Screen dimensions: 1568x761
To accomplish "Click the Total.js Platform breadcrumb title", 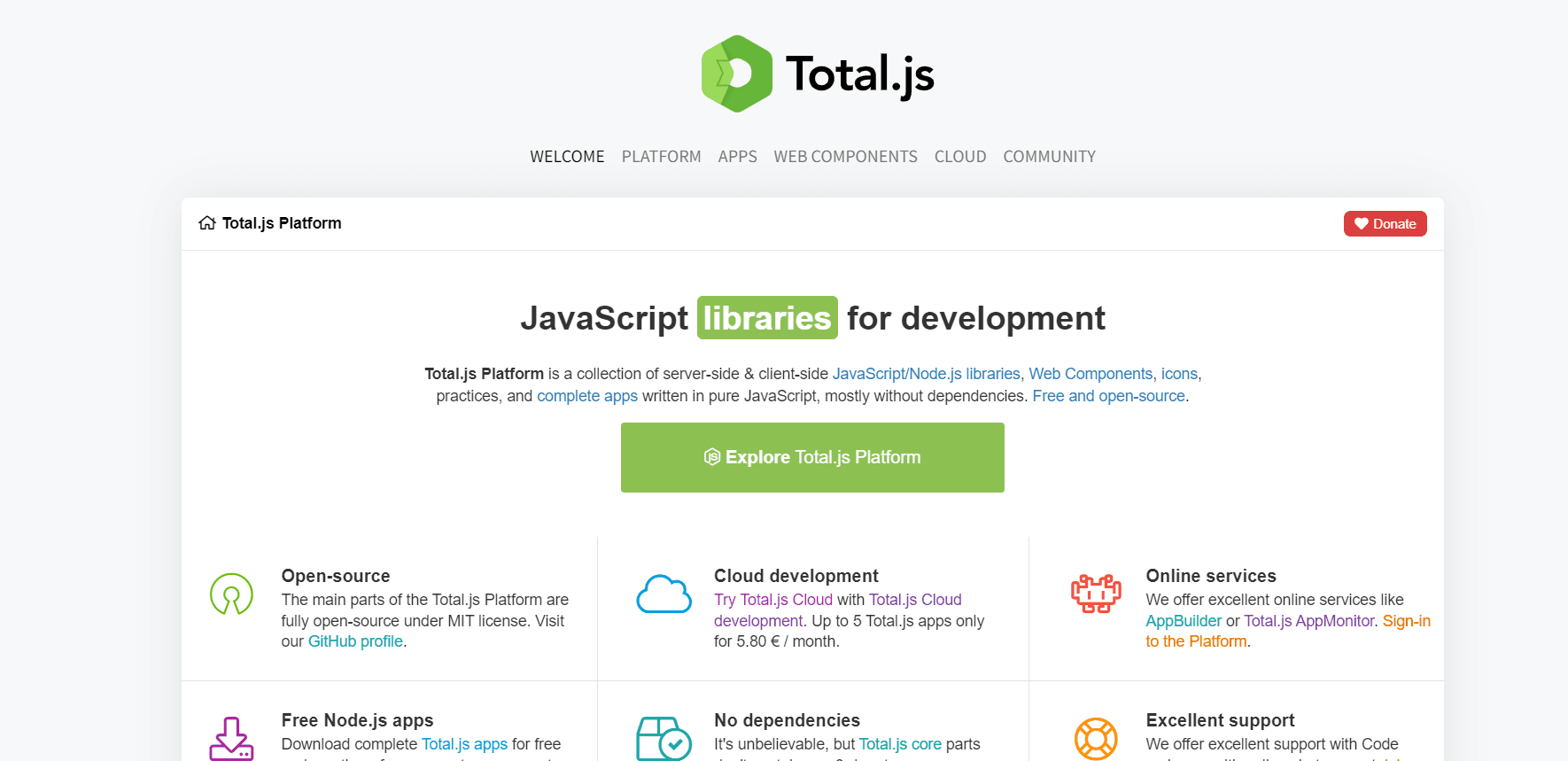I will coord(282,223).
